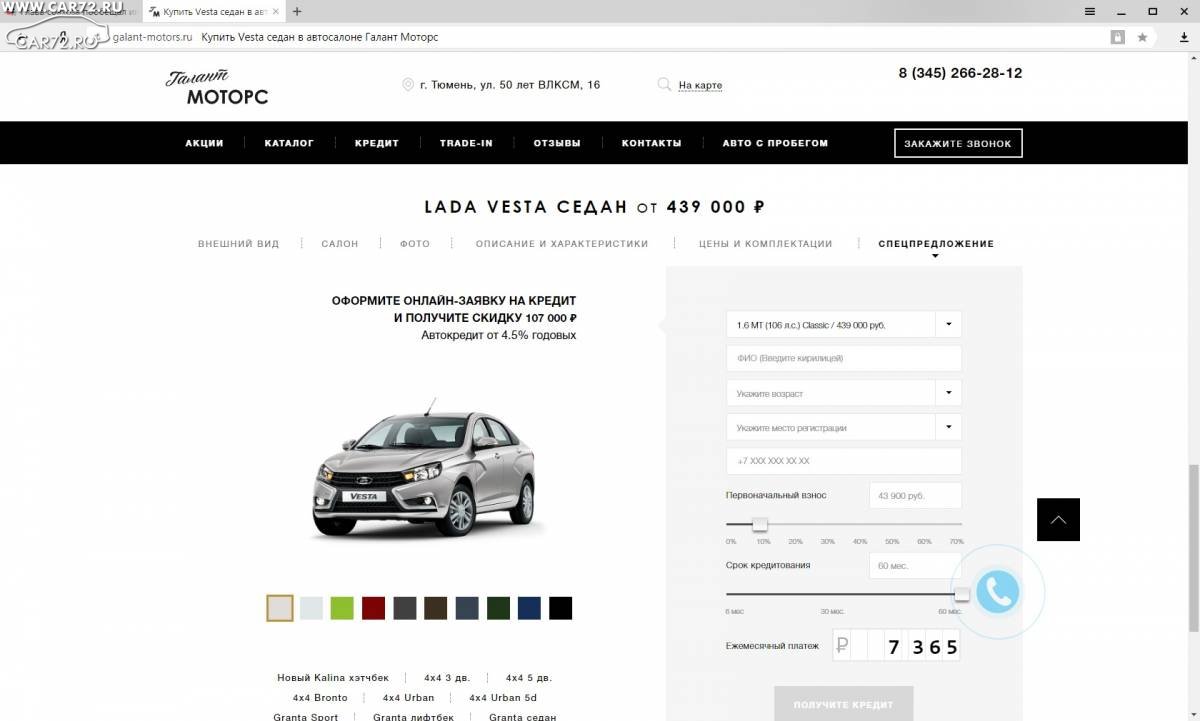1200x721 pixels.
Task: Click the down payment amount field 43 900 руб.
Action: click(x=915, y=495)
